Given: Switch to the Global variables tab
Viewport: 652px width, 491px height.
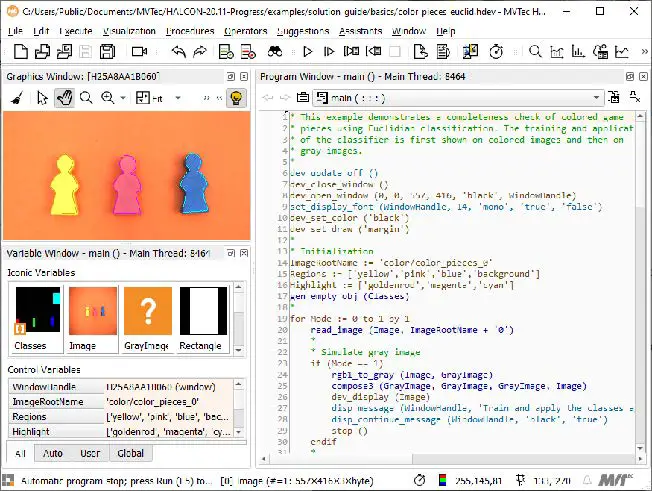Looking at the screenshot, I should (x=130, y=453).
